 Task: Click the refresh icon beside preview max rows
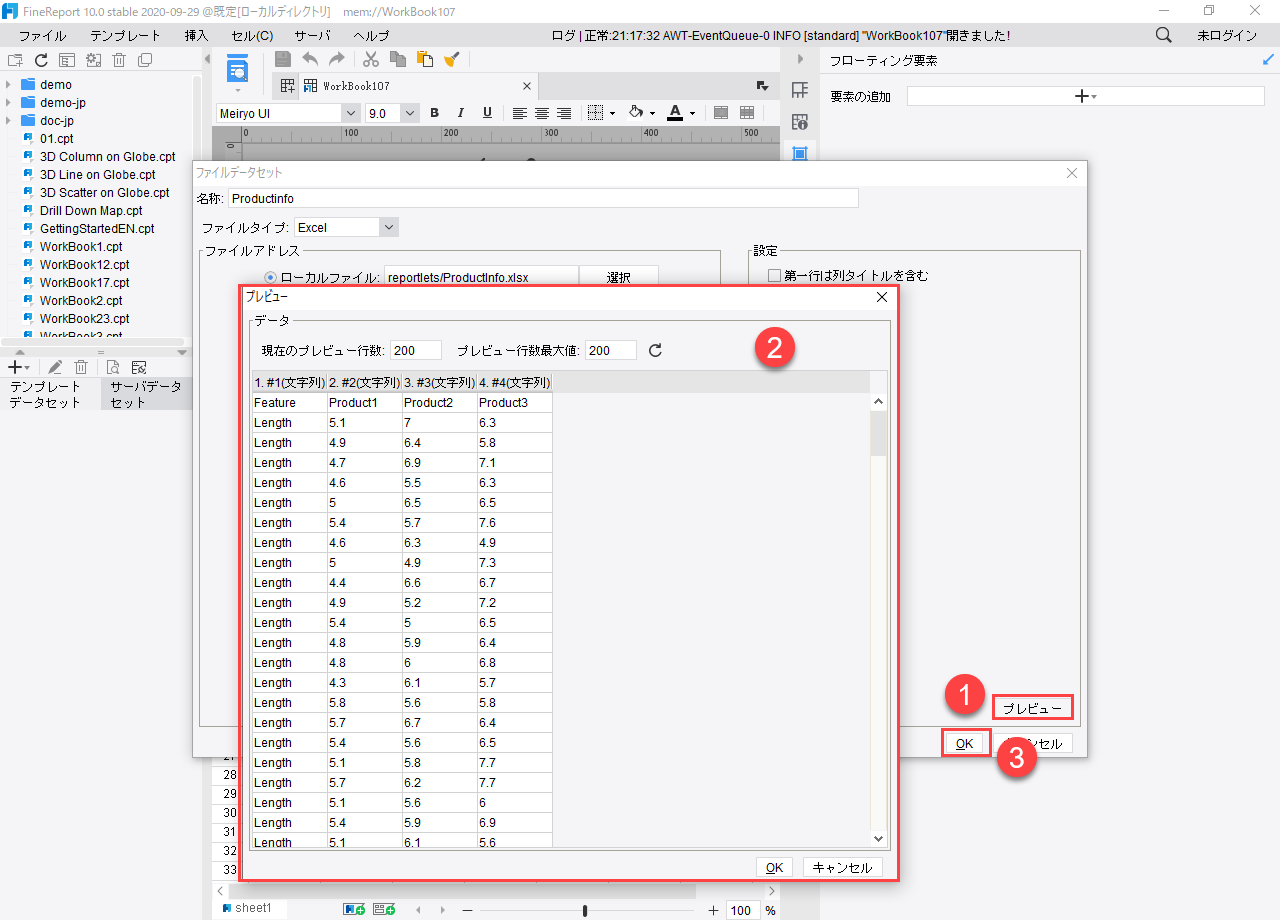656,350
